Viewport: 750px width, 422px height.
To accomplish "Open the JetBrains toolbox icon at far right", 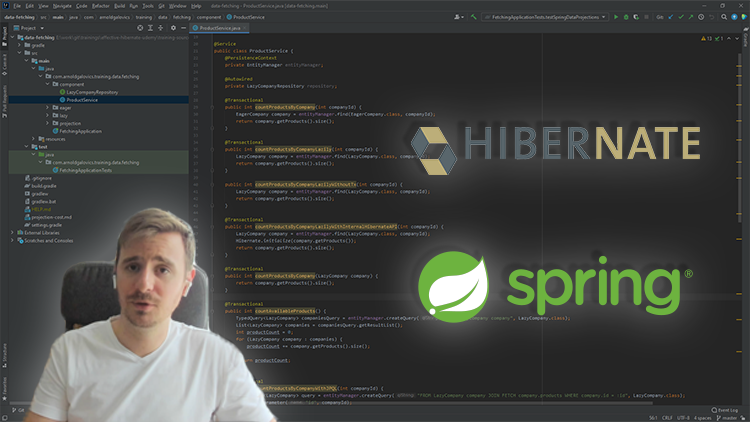I will [x=744, y=17].
